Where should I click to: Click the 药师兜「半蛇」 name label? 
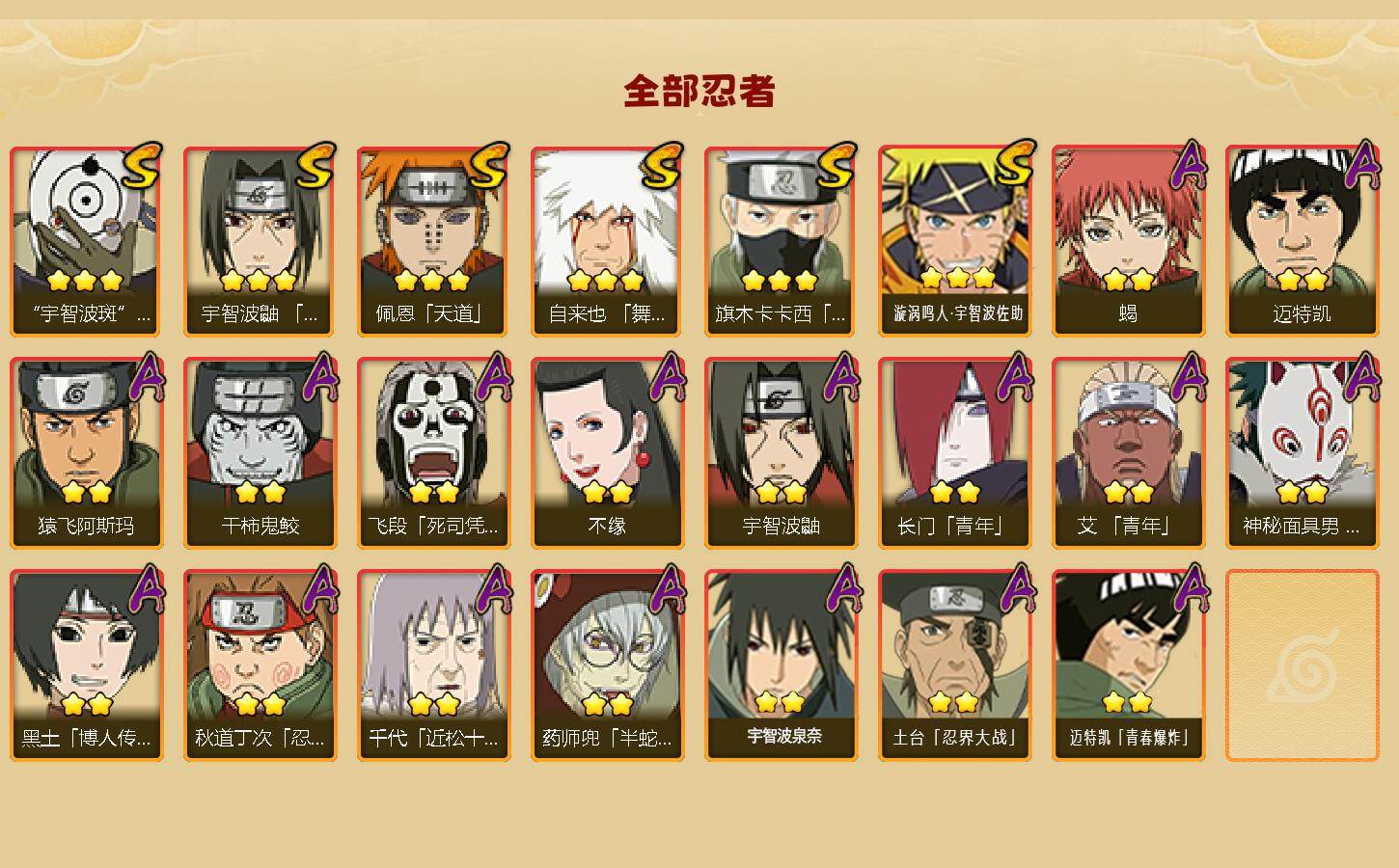607,738
